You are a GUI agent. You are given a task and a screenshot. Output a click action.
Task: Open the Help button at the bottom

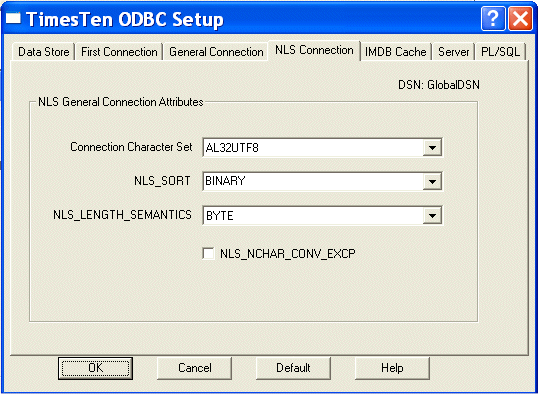[392, 368]
